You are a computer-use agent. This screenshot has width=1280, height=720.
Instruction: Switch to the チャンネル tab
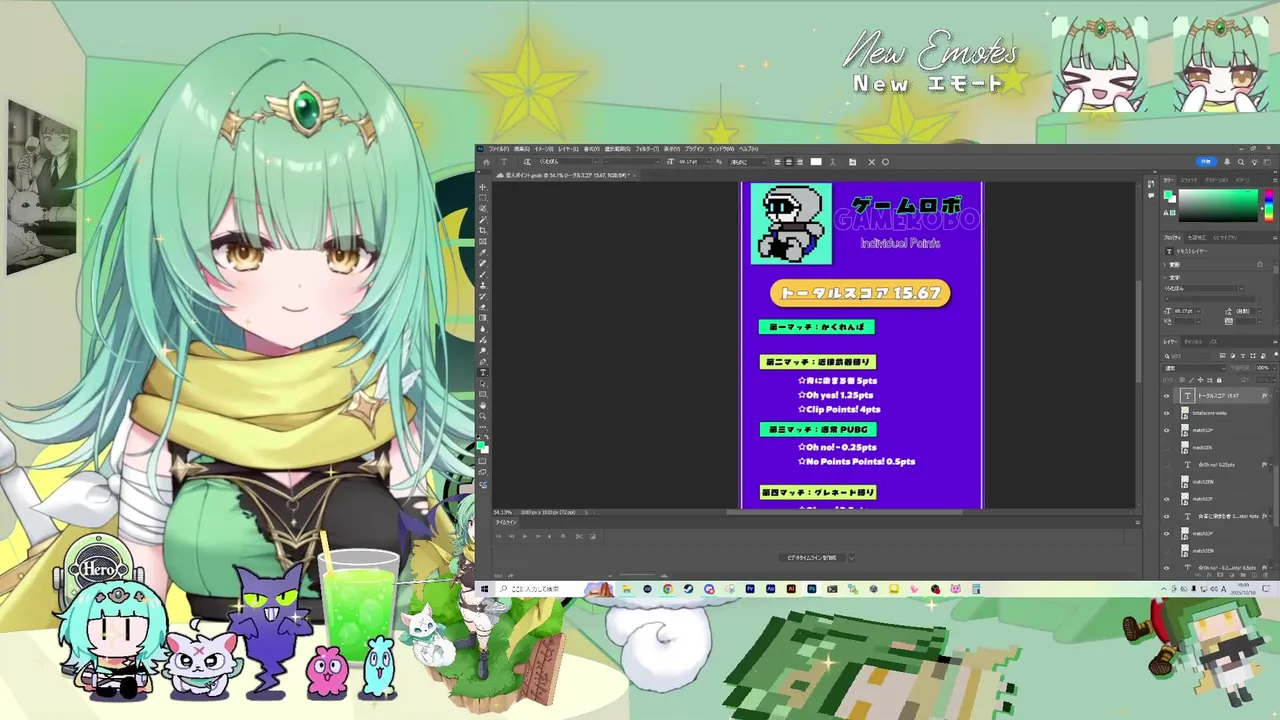click(x=1193, y=342)
